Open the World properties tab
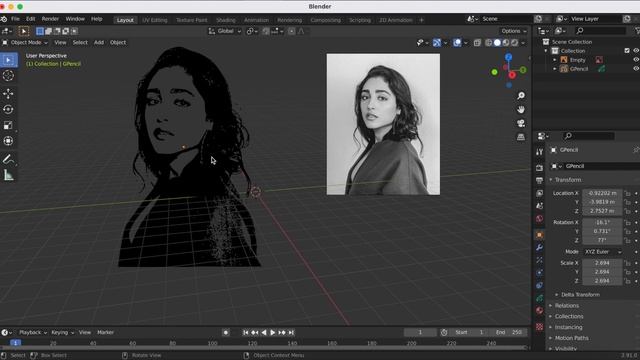This screenshot has height=360, width=640. coord(540,219)
